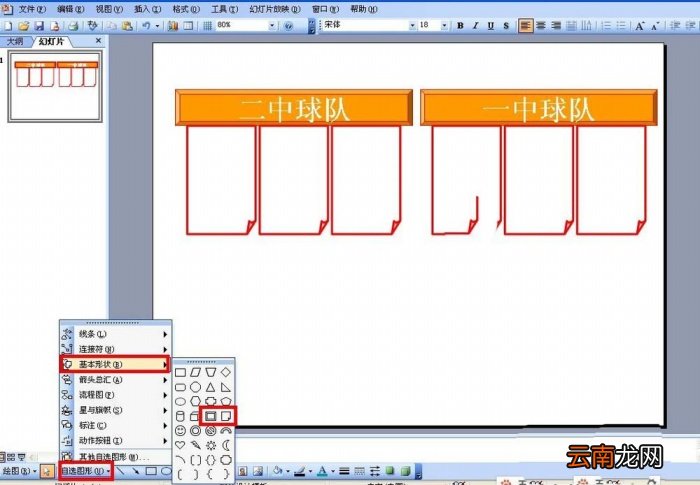
Task: Choose the bevel shape
Action: [210, 416]
